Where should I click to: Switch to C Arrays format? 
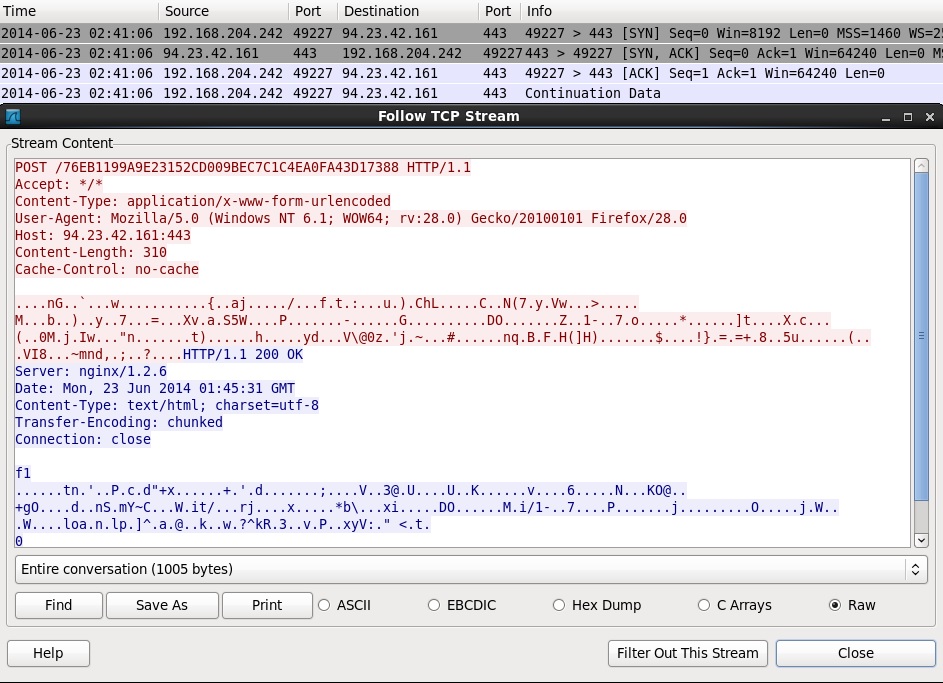click(704, 605)
